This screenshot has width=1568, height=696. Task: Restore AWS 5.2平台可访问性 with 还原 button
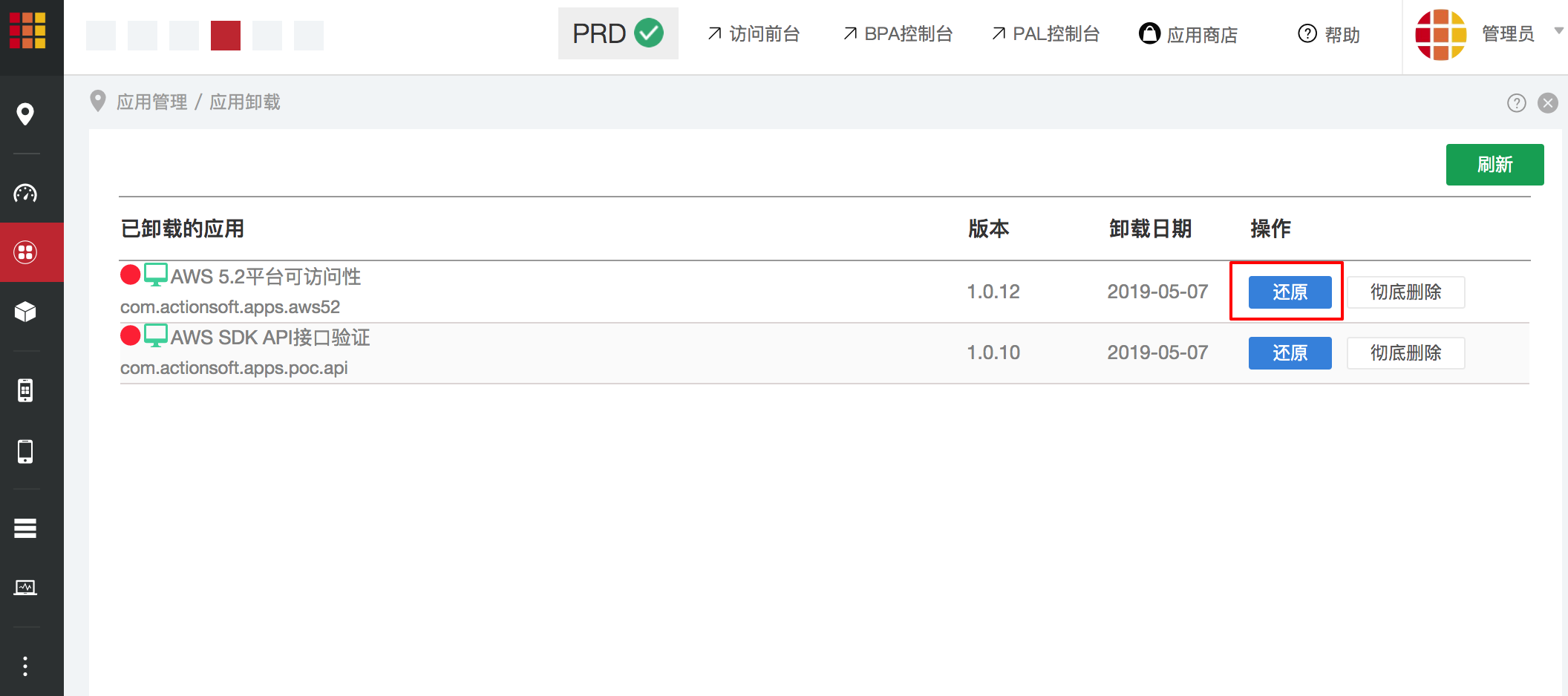click(x=1290, y=292)
